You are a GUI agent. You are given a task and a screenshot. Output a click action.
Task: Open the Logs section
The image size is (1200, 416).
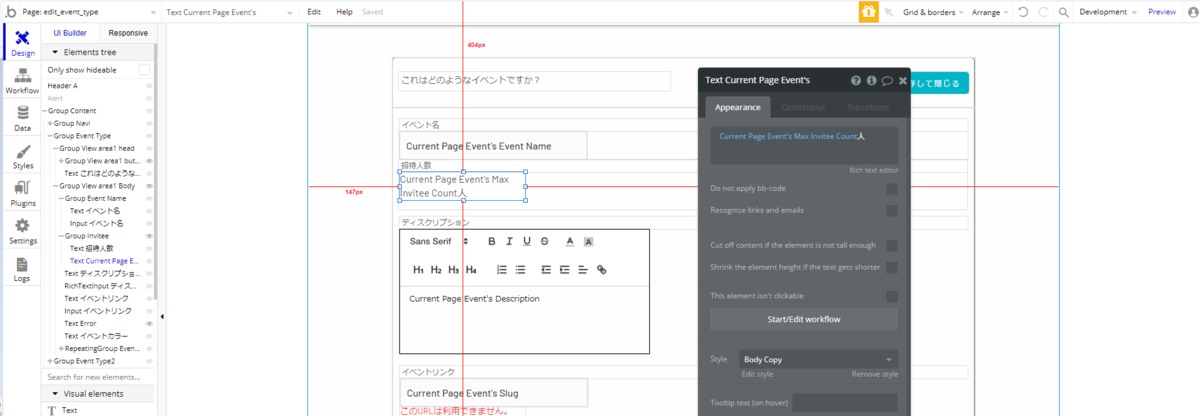pyautogui.click(x=22, y=268)
